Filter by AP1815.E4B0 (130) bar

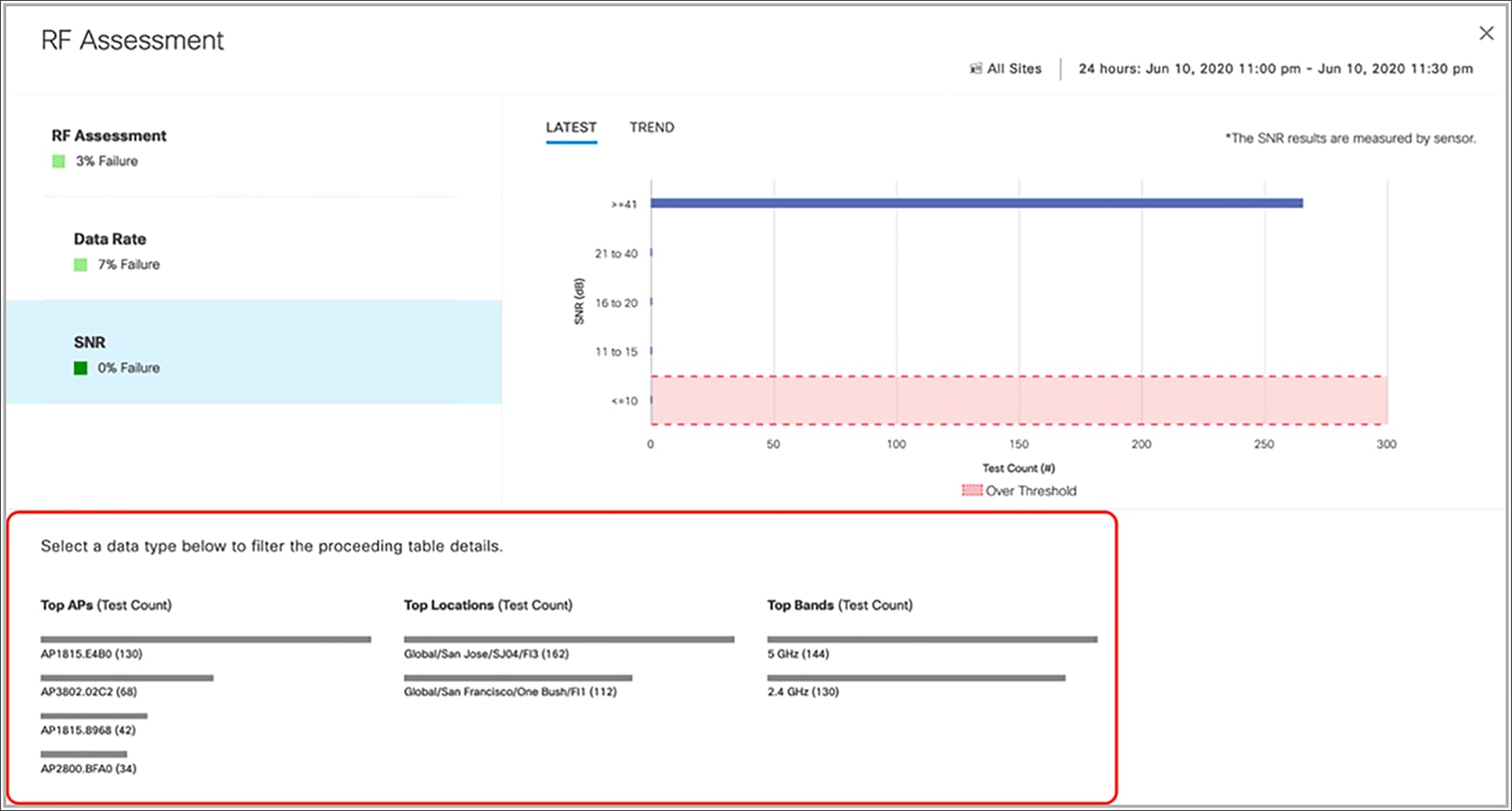pyautogui.click(x=206, y=640)
